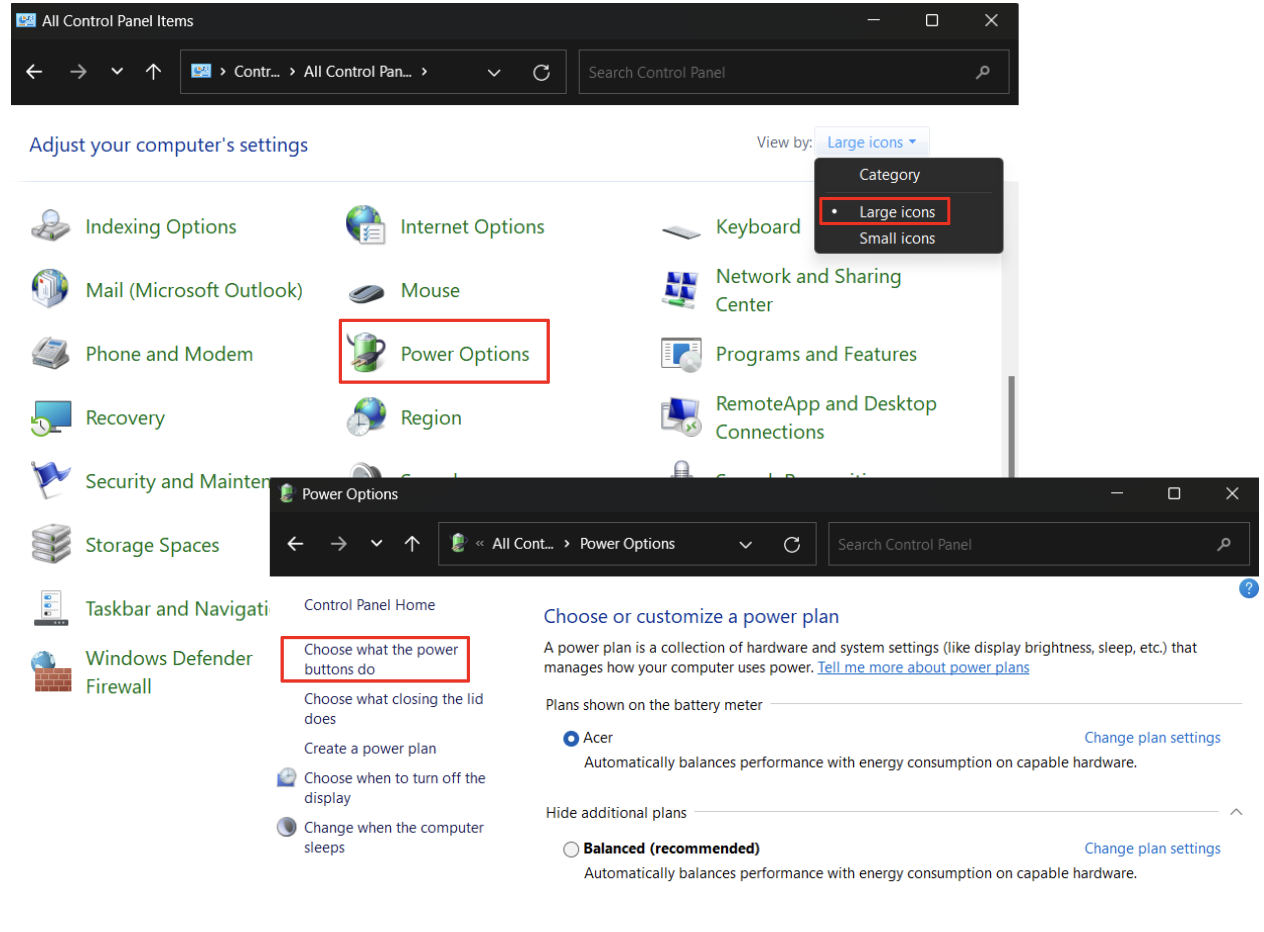Expand the Power Options address bar dropdown
The image size is (1264, 932).
tap(745, 544)
